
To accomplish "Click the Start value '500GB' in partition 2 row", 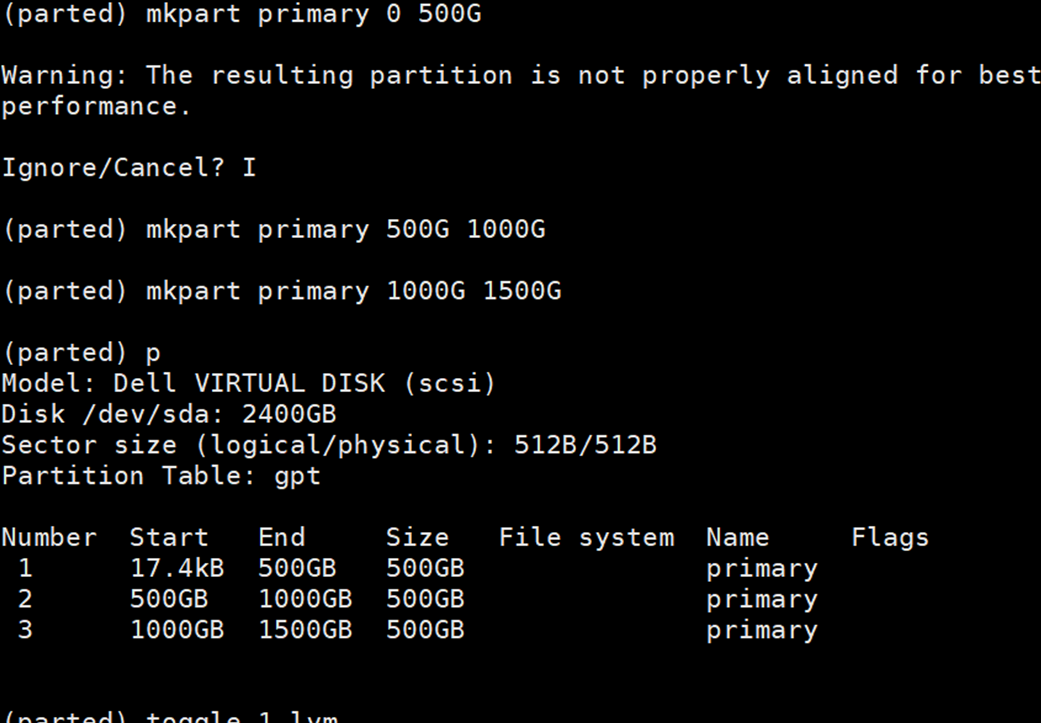I will pyautogui.click(x=169, y=599).
